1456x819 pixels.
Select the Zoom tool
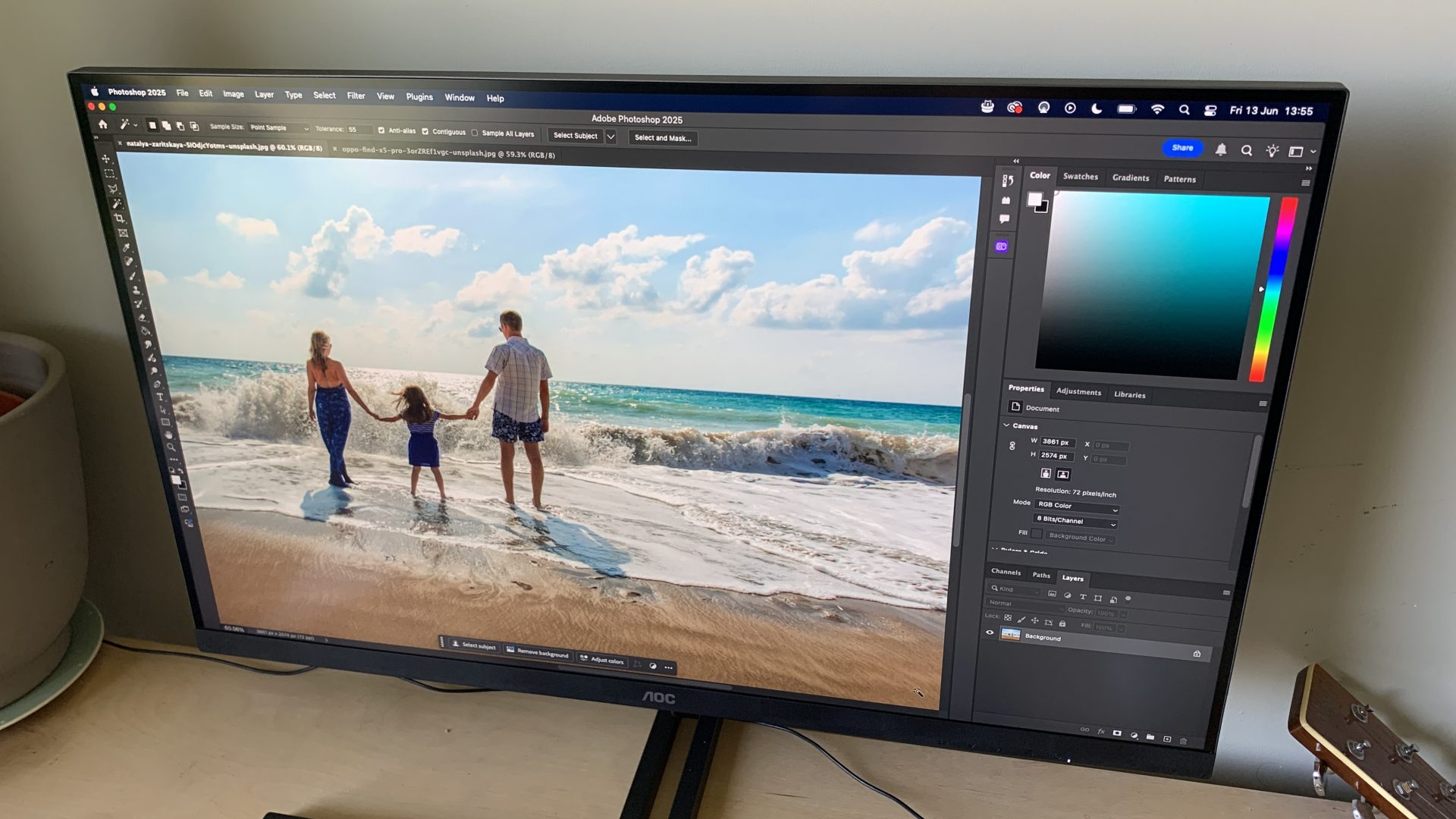[x=171, y=447]
